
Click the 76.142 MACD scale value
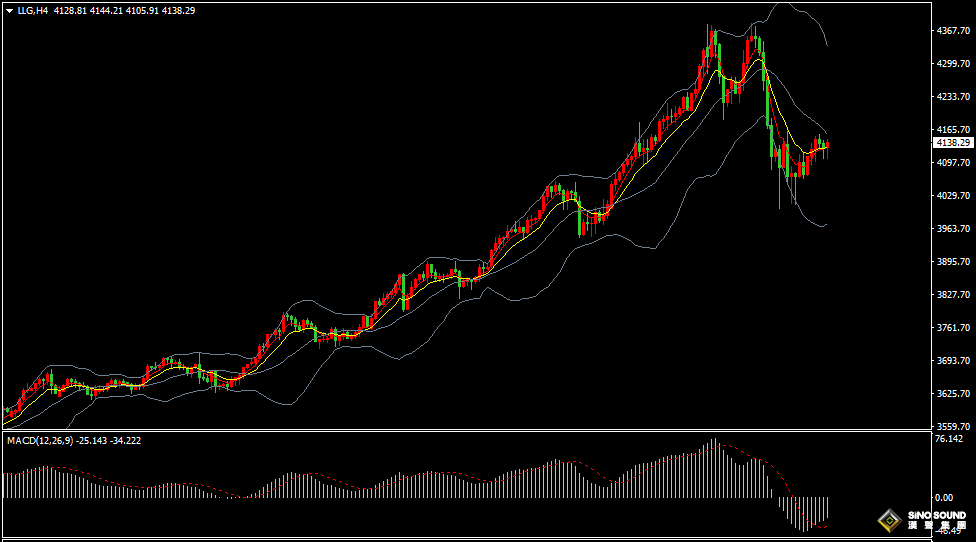click(948, 439)
